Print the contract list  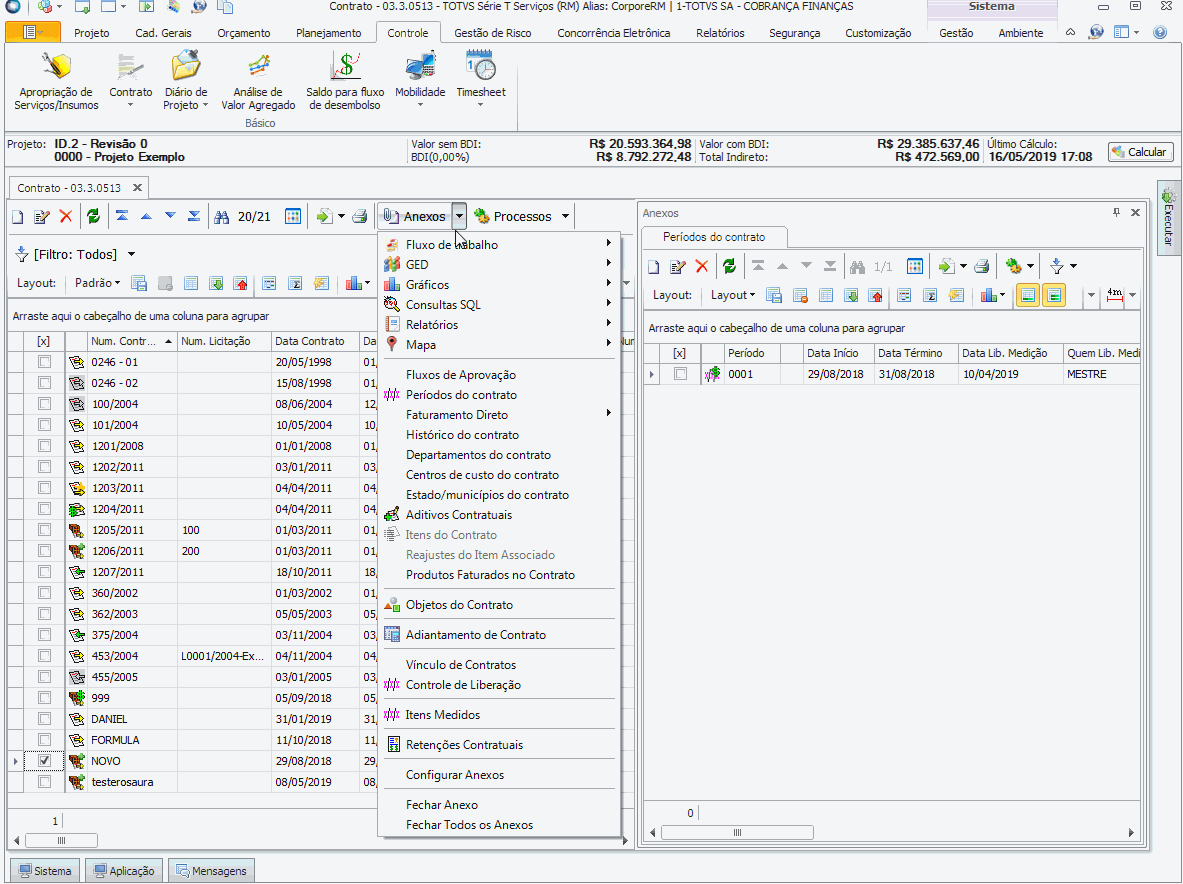pyautogui.click(x=360, y=217)
